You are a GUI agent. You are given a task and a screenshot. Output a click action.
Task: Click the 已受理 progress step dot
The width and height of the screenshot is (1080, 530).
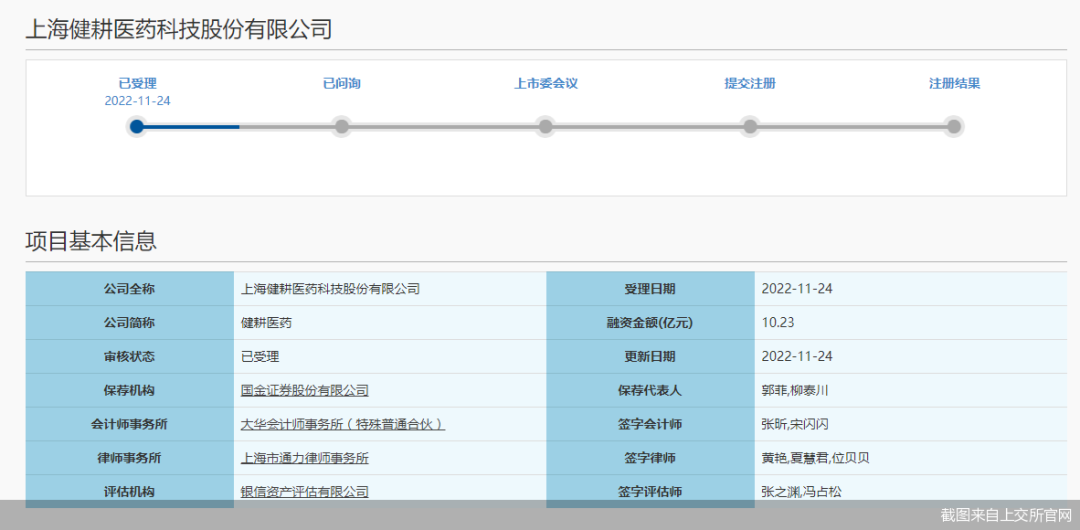click(136, 127)
